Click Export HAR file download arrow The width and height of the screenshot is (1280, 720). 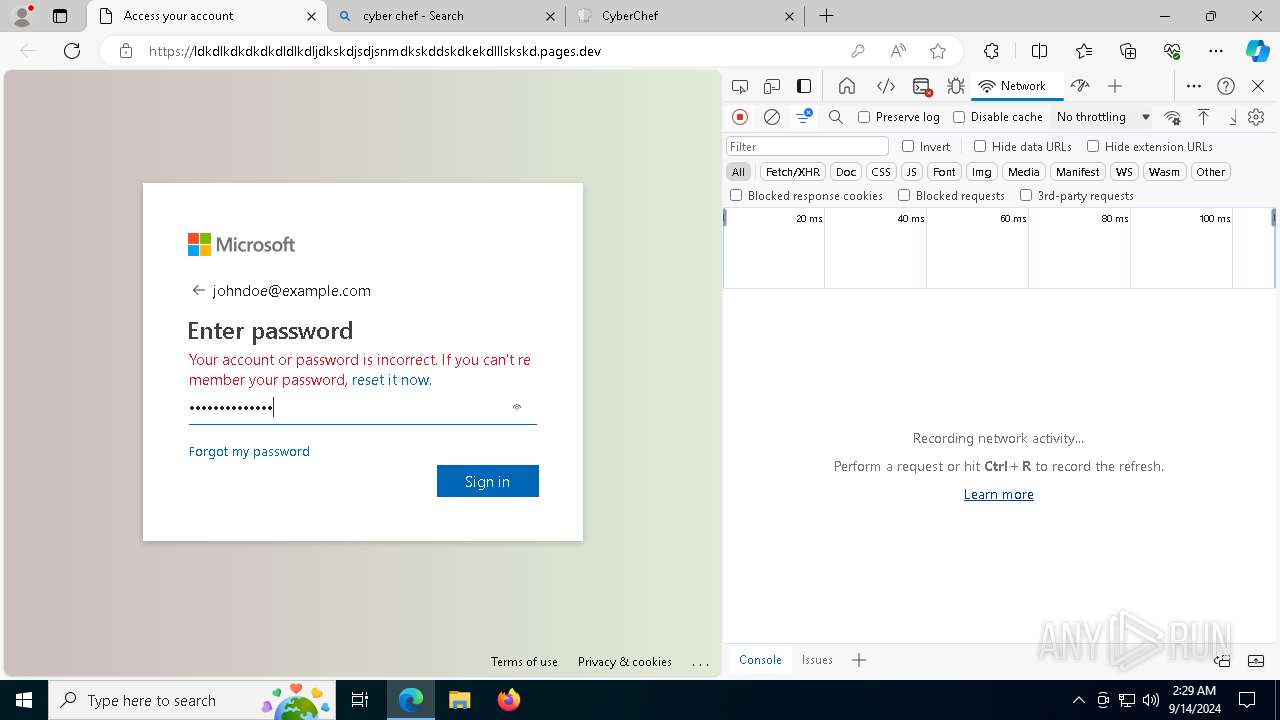[1233, 117]
